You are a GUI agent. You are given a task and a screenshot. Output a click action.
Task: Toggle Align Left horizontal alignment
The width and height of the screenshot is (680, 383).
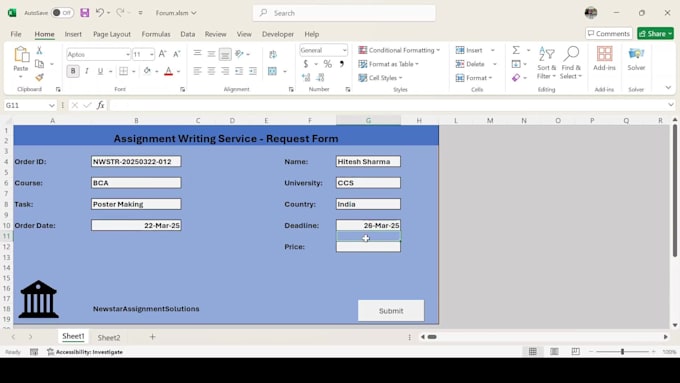click(x=197, y=71)
